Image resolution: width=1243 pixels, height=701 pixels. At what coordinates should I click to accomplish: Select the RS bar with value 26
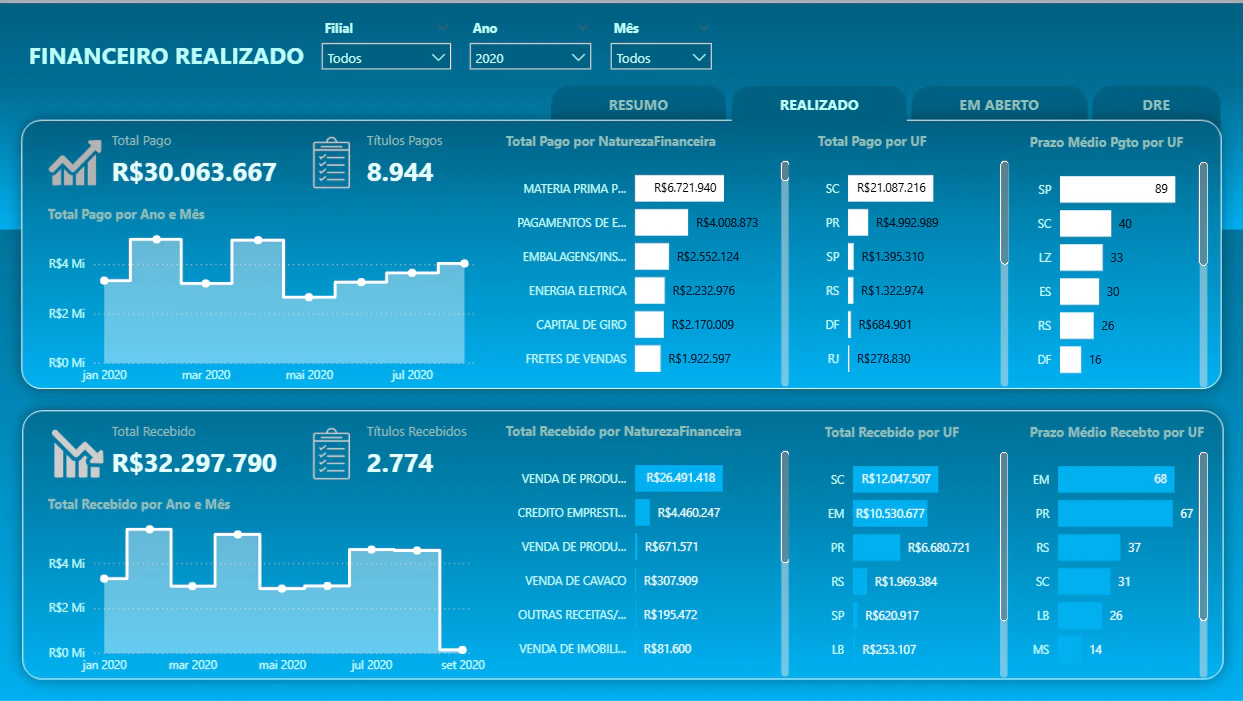pyautogui.click(x=1077, y=325)
